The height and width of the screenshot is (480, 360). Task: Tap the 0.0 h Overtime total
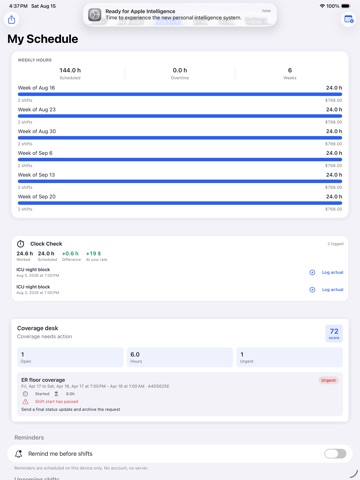[x=180, y=73]
